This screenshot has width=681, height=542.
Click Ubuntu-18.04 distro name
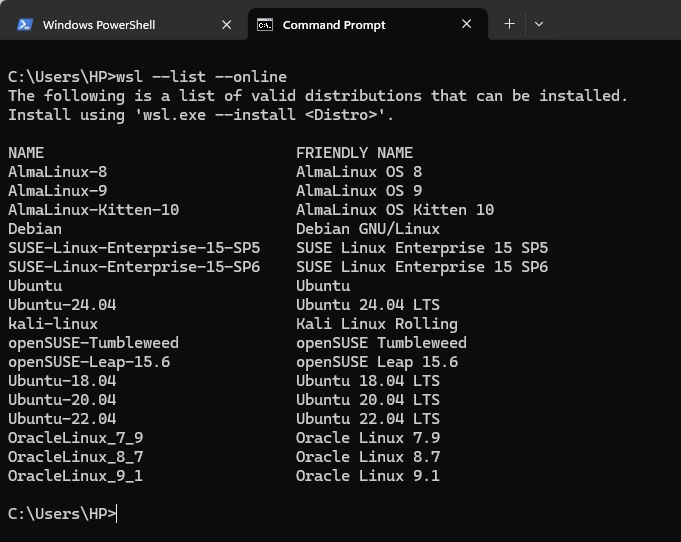pyautogui.click(x=62, y=381)
